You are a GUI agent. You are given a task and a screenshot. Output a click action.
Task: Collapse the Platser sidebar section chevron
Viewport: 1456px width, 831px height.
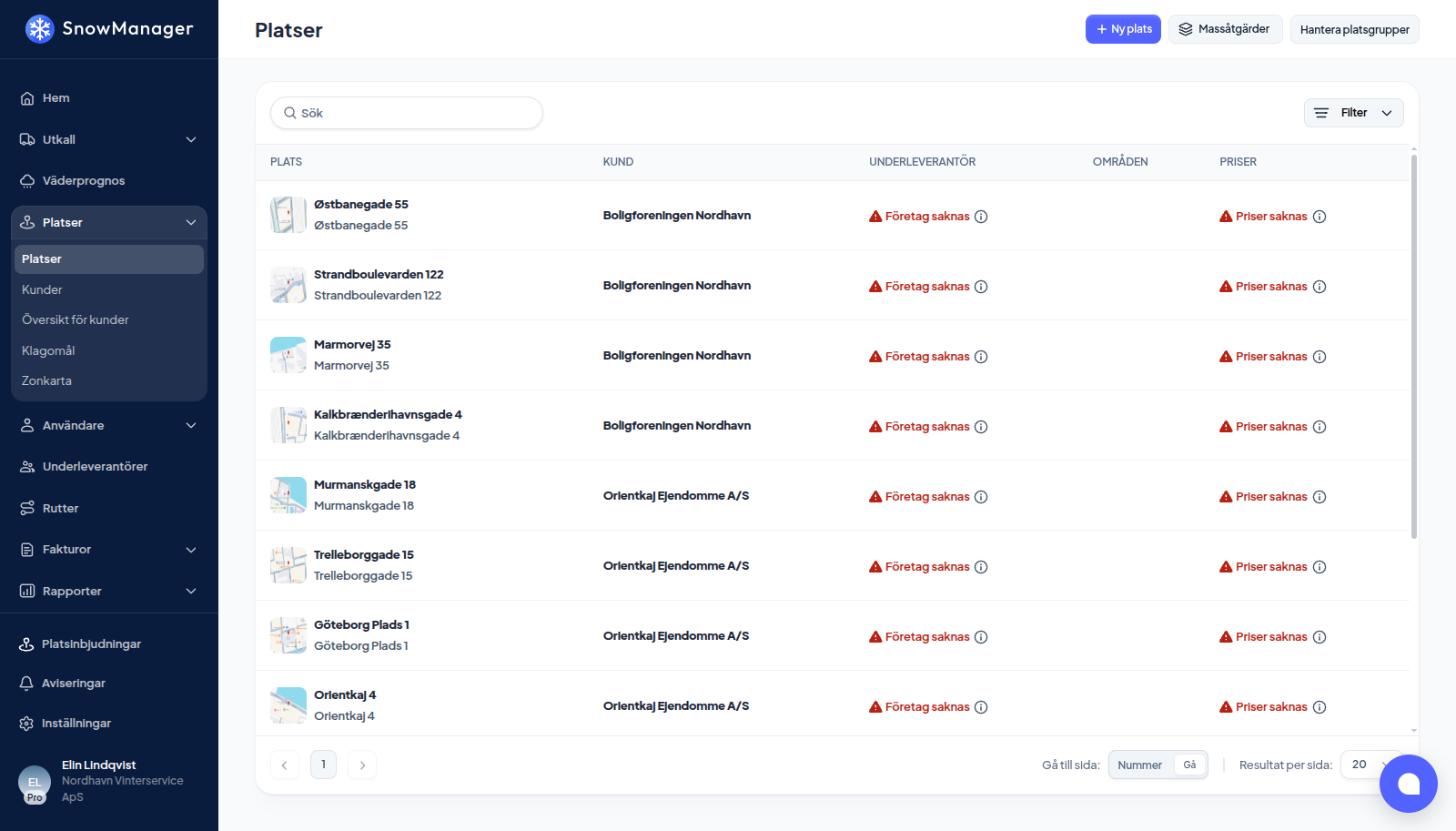(x=191, y=222)
